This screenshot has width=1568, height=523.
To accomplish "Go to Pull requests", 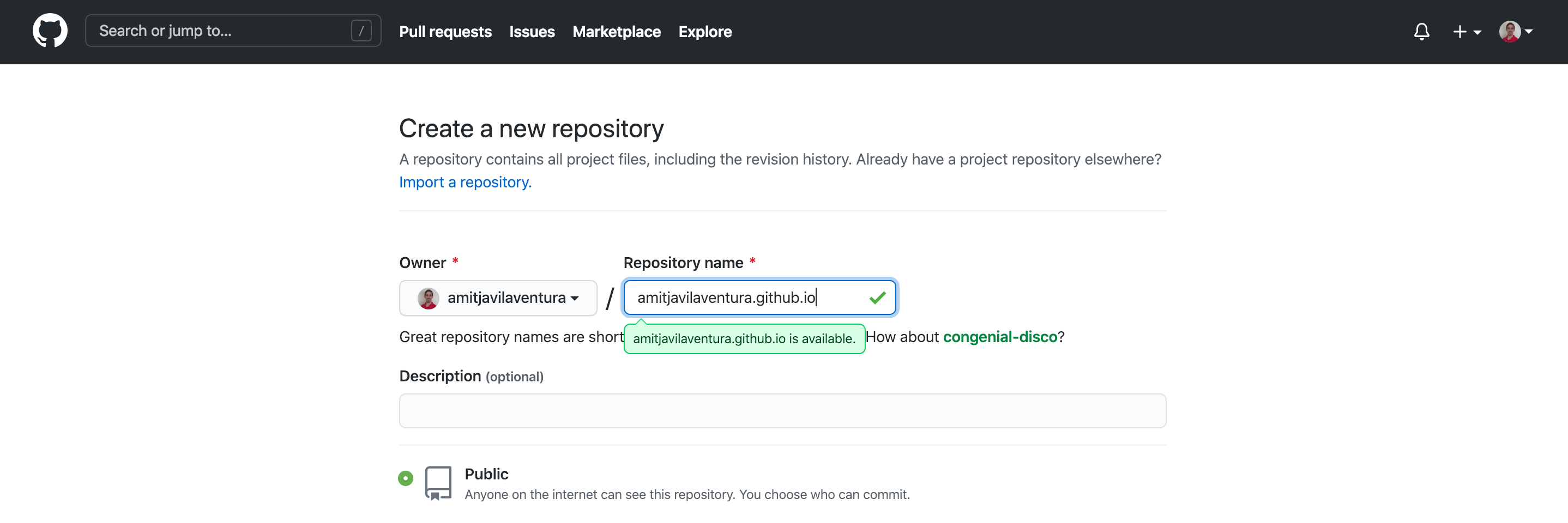I will tap(445, 32).
